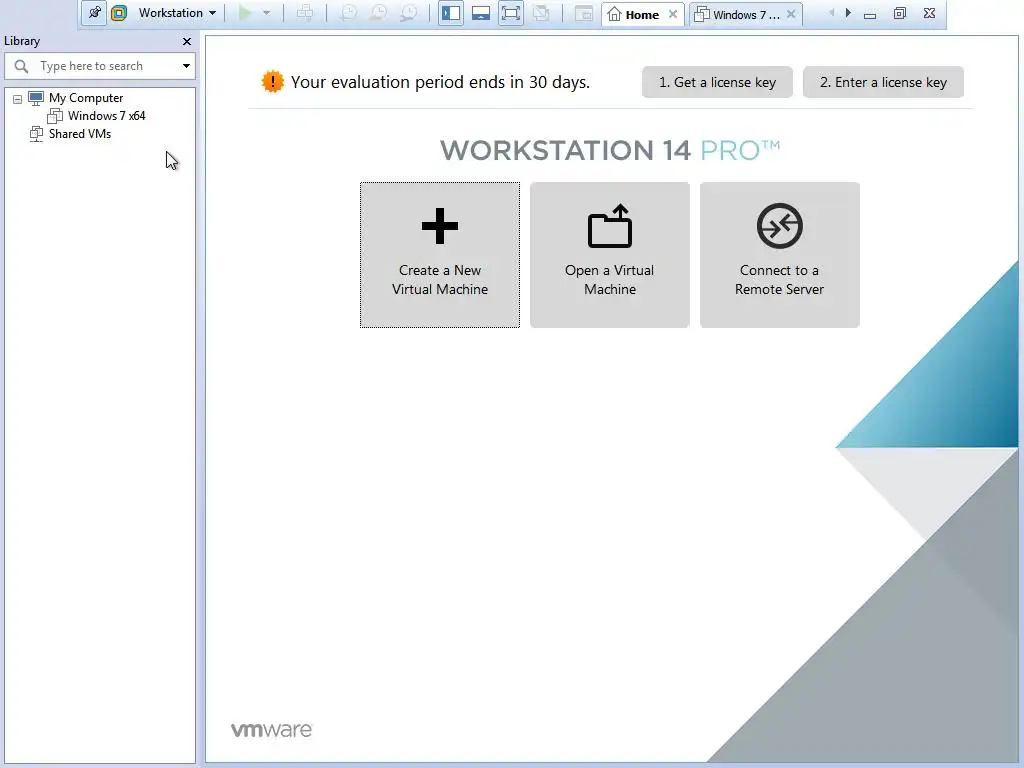
Task: Enter full screen mode icon
Action: (x=511, y=13)
